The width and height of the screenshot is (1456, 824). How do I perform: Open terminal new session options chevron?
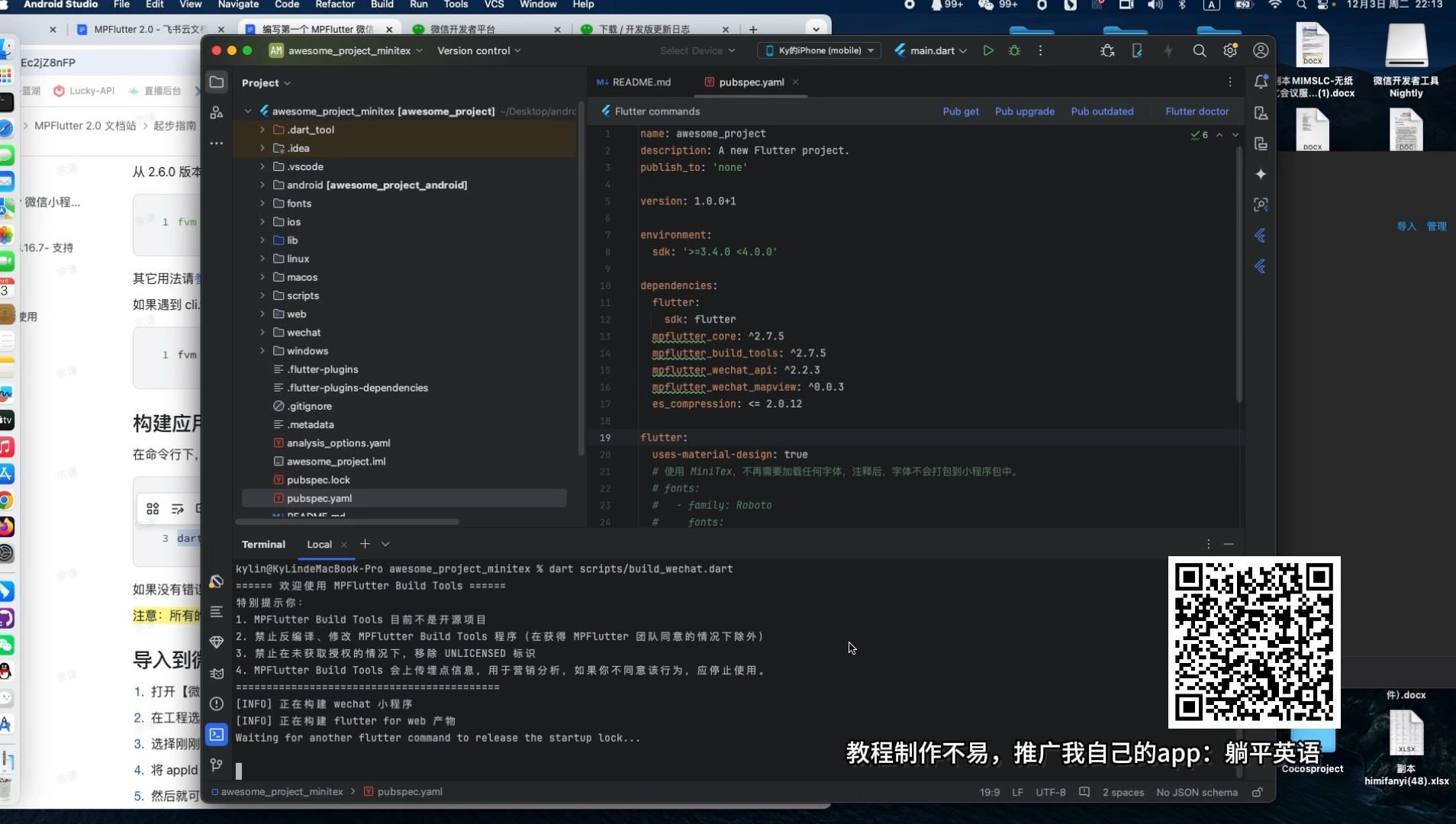(x=385, y=544)
